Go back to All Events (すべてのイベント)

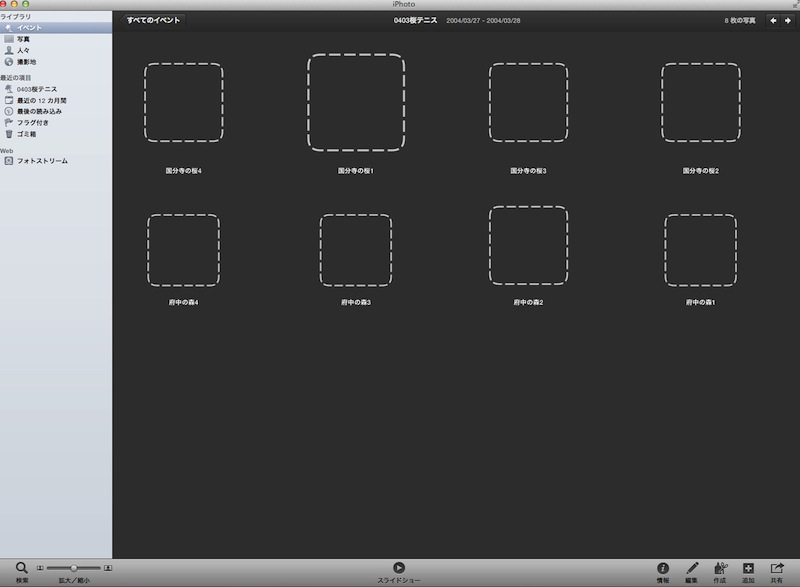[x=153, y=20]
